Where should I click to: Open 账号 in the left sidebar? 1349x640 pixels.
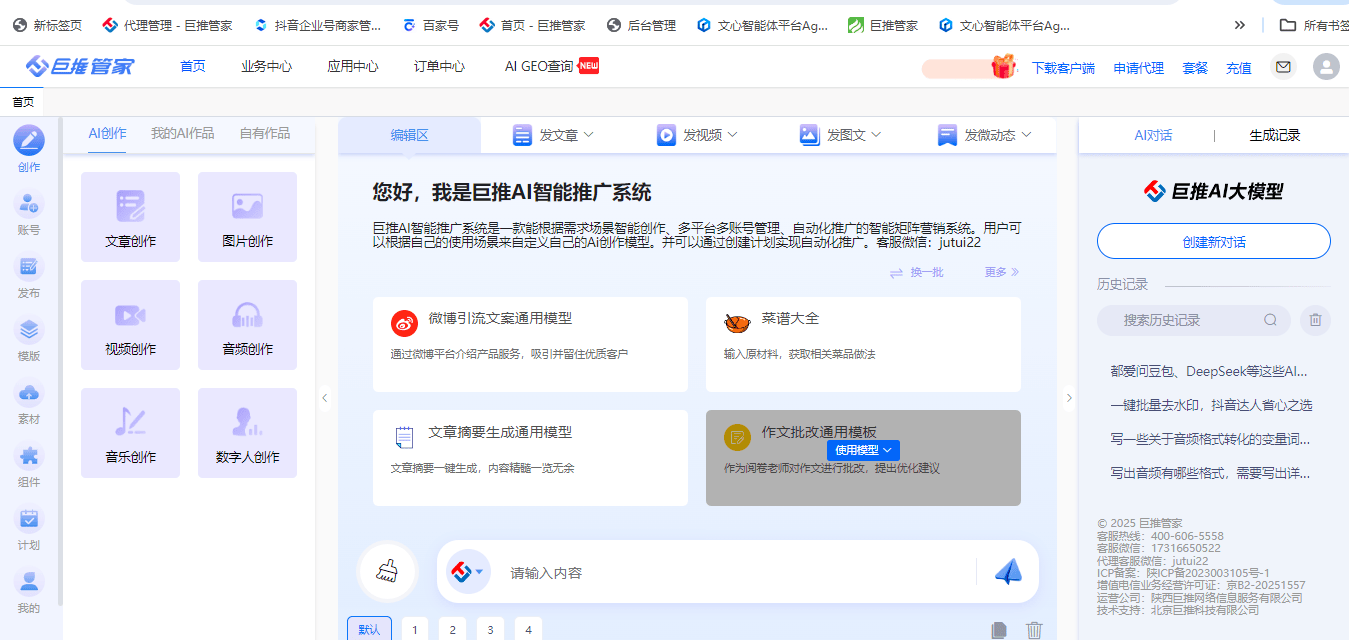click(29, 213)
